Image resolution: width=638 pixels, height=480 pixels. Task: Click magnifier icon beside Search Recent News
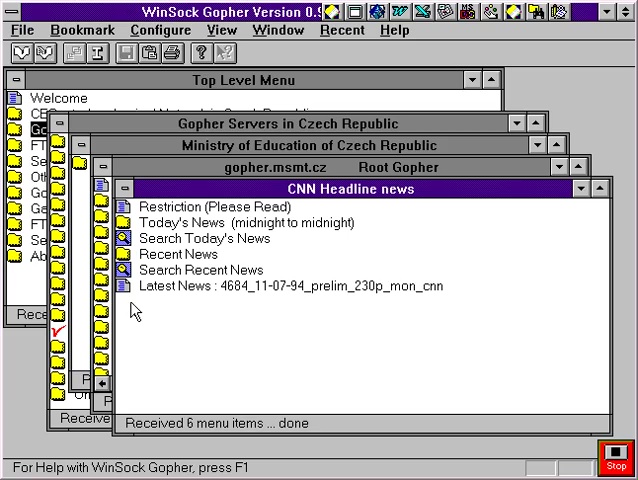pyautogui.click(x=123, y=270)
